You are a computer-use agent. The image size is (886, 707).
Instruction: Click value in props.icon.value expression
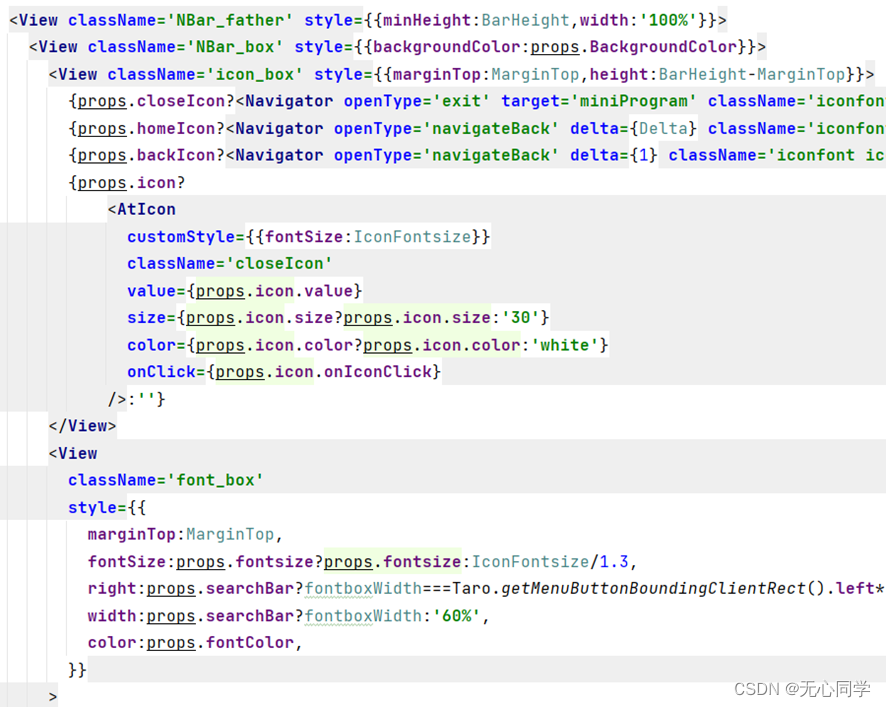pos(329,291)
